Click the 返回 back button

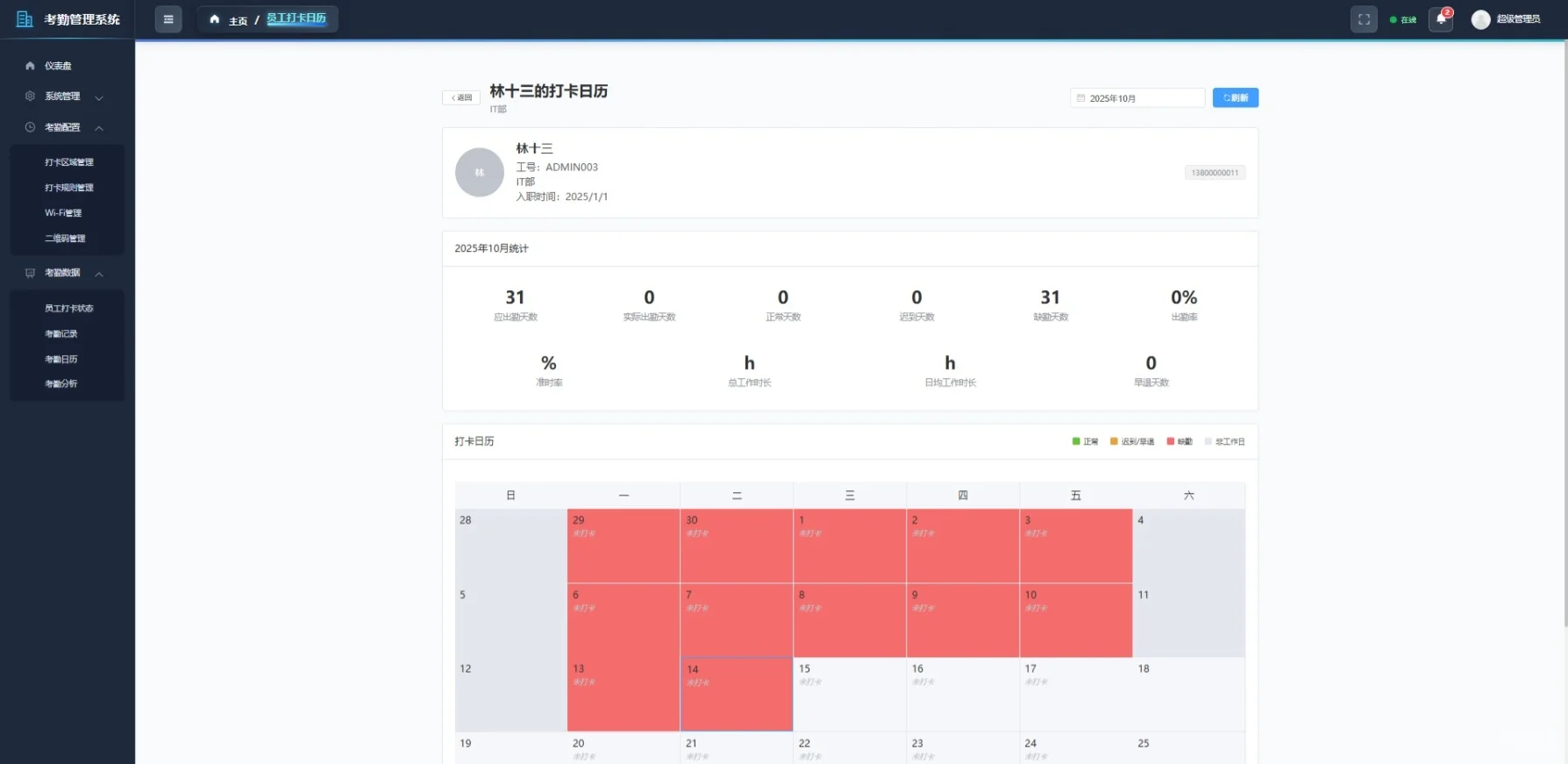(x=461, y=98)
